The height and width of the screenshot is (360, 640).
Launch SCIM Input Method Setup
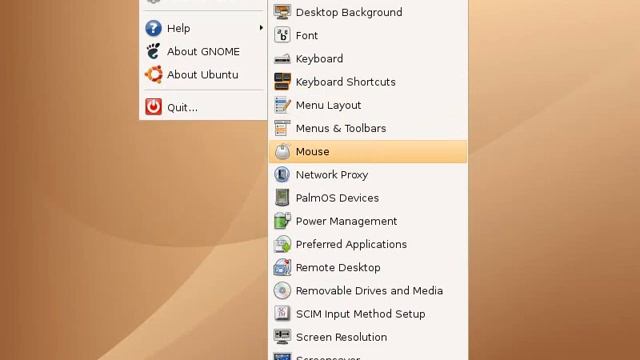point(368,314)
